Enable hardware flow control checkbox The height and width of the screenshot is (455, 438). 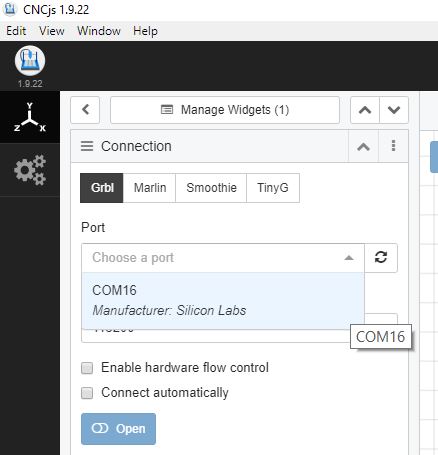pyautogui.click(x=87, y=368)
